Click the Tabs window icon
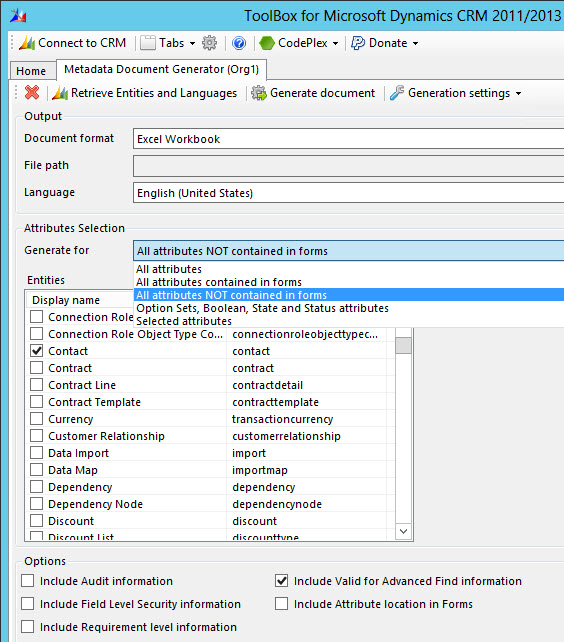Image resolution: width=564 pixels, height=642 pixels. [148, 43]
